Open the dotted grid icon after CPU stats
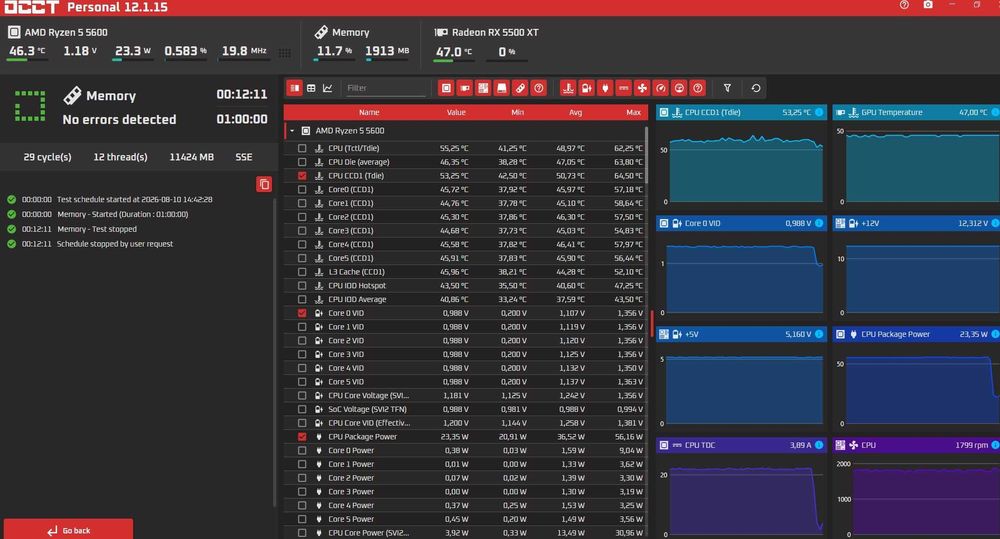Screen dimensions: 1000x539 pyautogui.click(x=285, y=53)
